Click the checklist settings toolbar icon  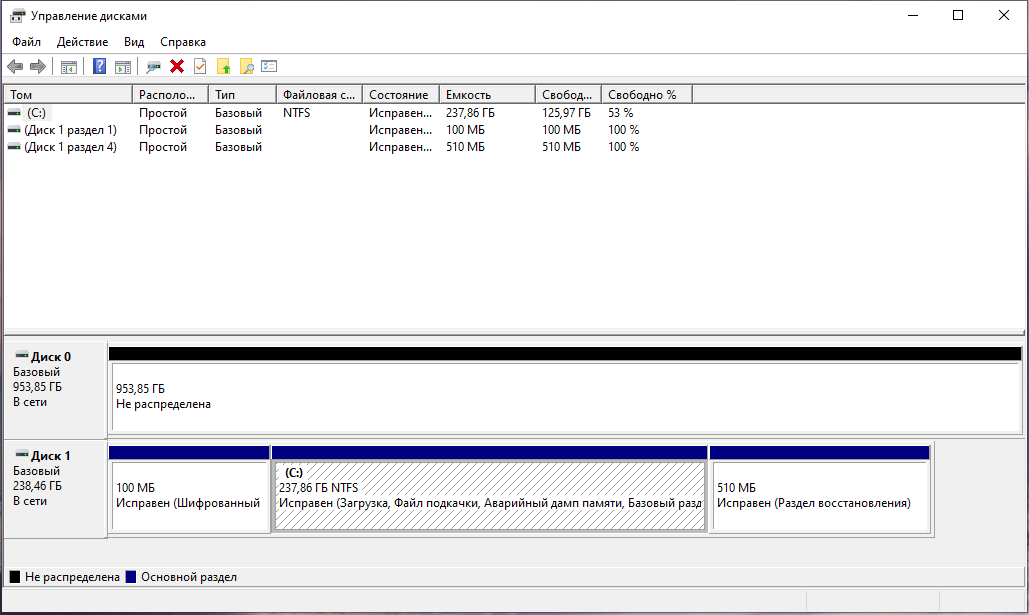[x=269, y=66]
